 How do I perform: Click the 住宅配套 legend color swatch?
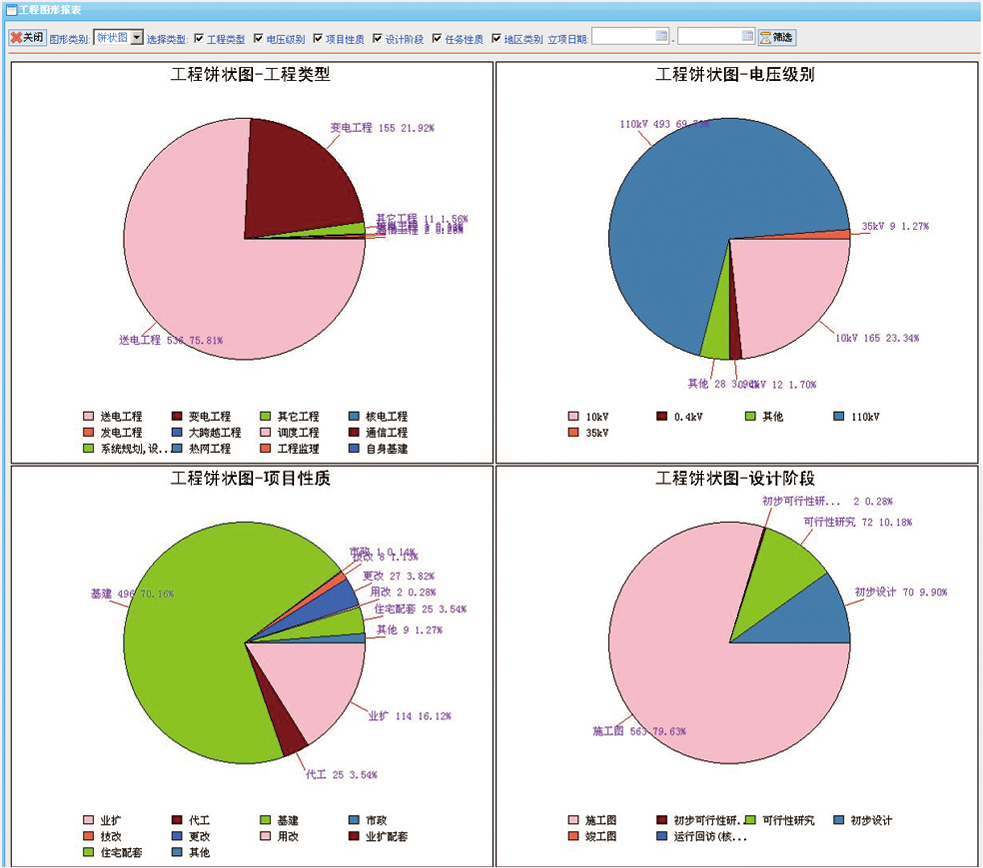pos(88,852)
